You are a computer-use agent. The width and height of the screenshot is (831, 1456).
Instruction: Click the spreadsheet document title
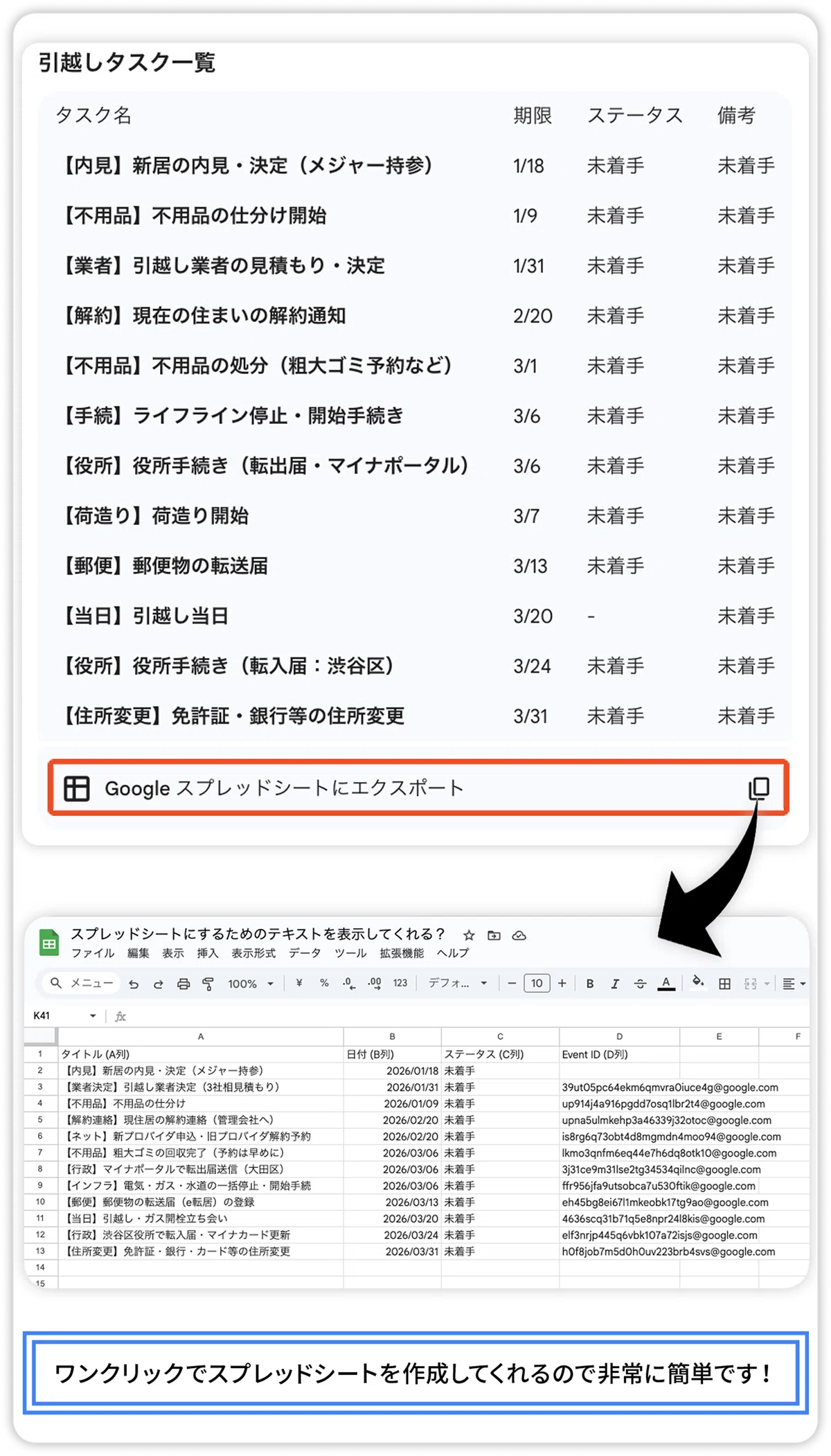[x=258, y=934]
